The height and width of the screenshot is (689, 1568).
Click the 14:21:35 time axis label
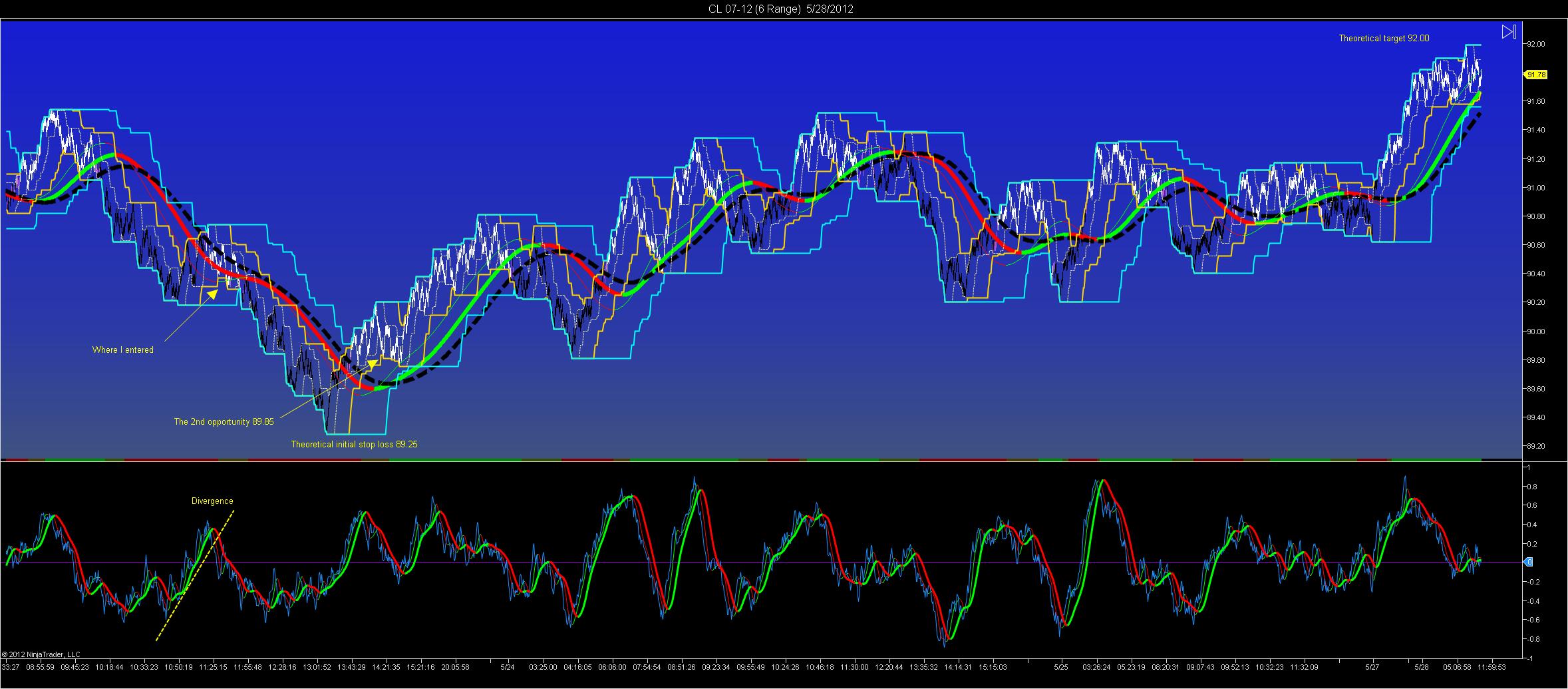point(386,667)
